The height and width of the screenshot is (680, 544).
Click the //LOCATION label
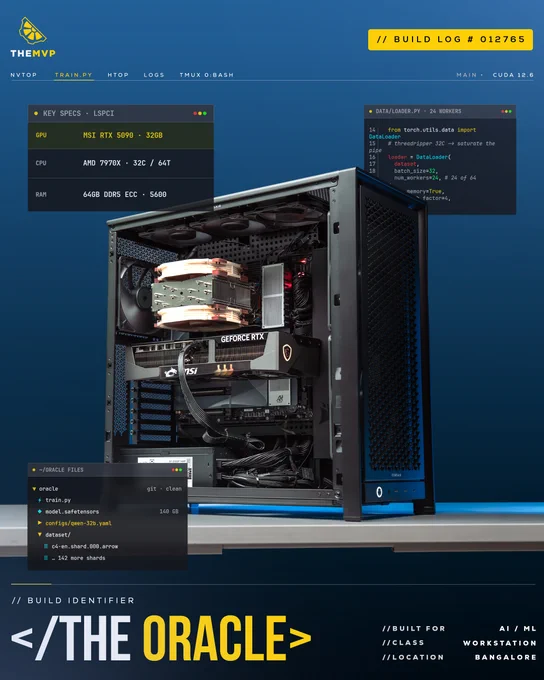coord(413,657)
